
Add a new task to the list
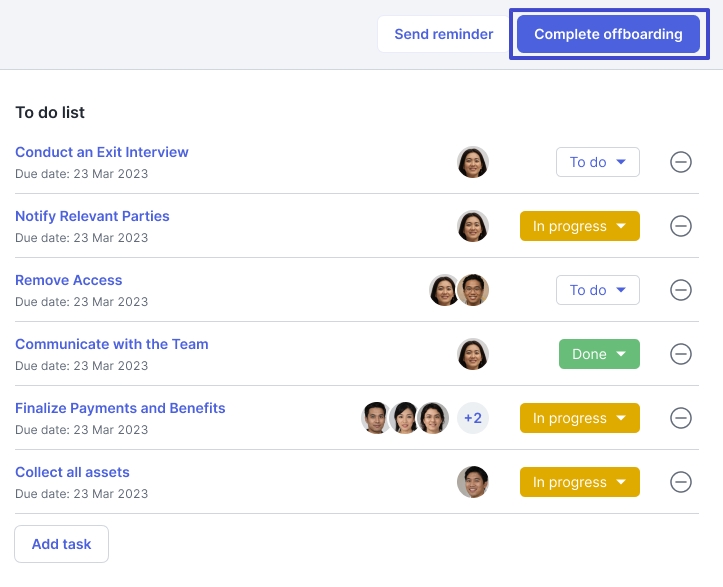point(61,544)
